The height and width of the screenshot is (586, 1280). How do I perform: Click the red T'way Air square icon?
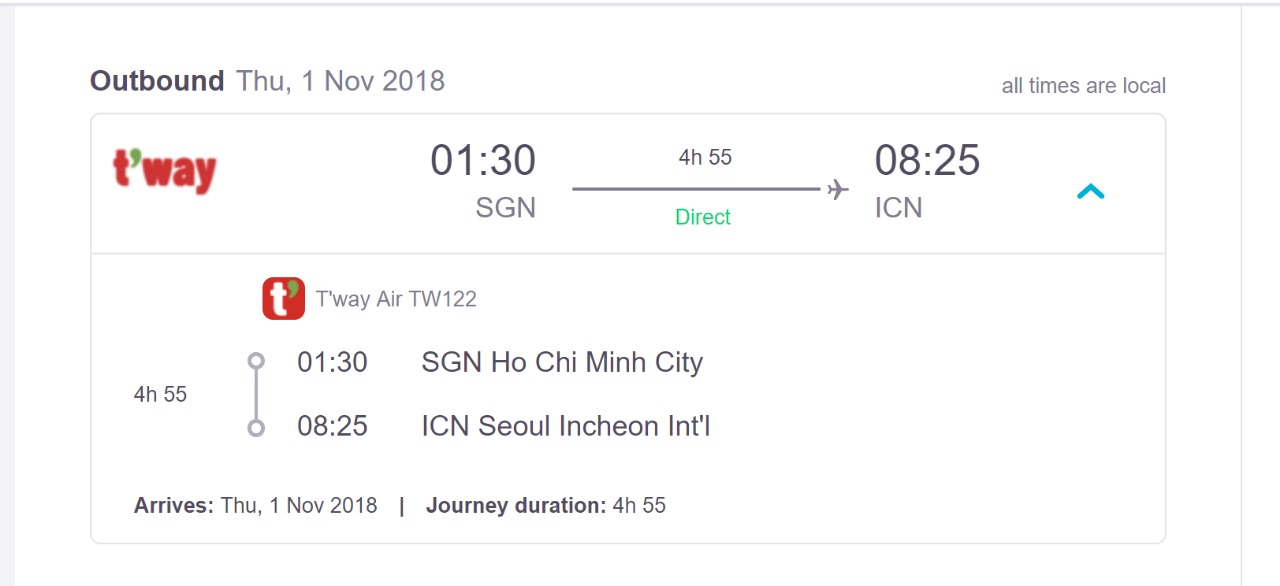tap(283, 299)
